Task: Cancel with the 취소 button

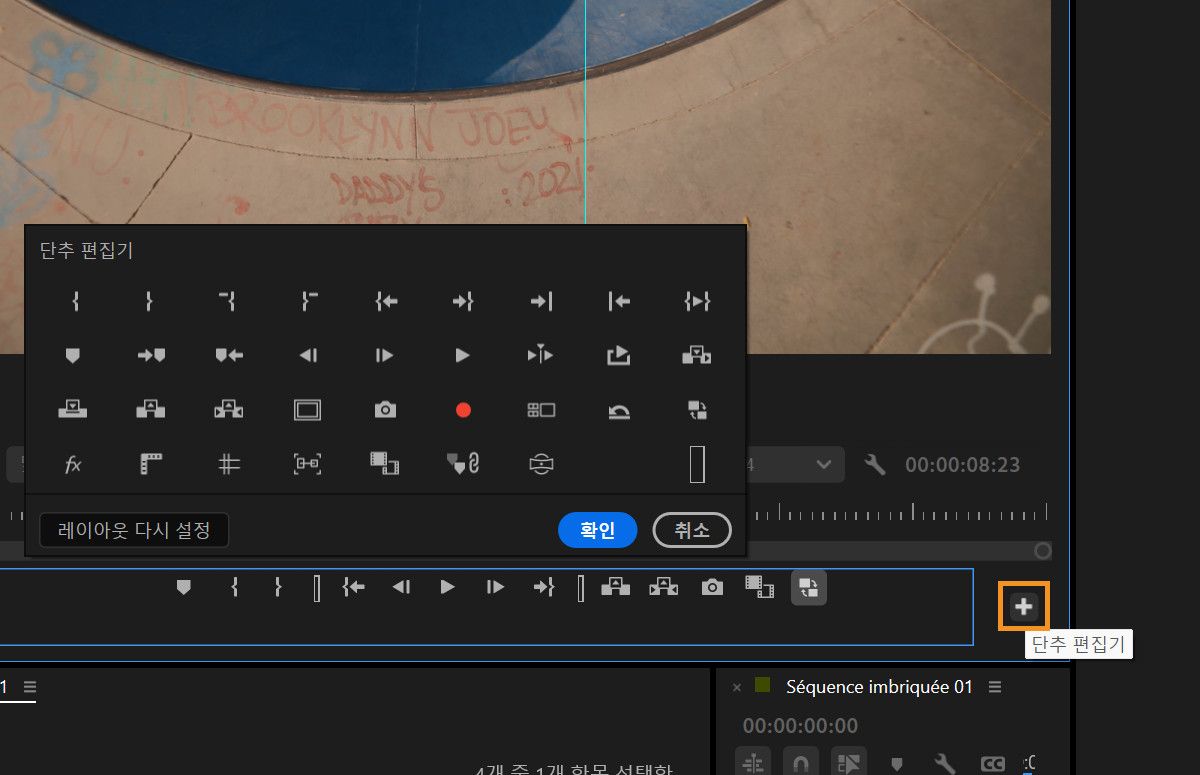Action: (692, 530)
